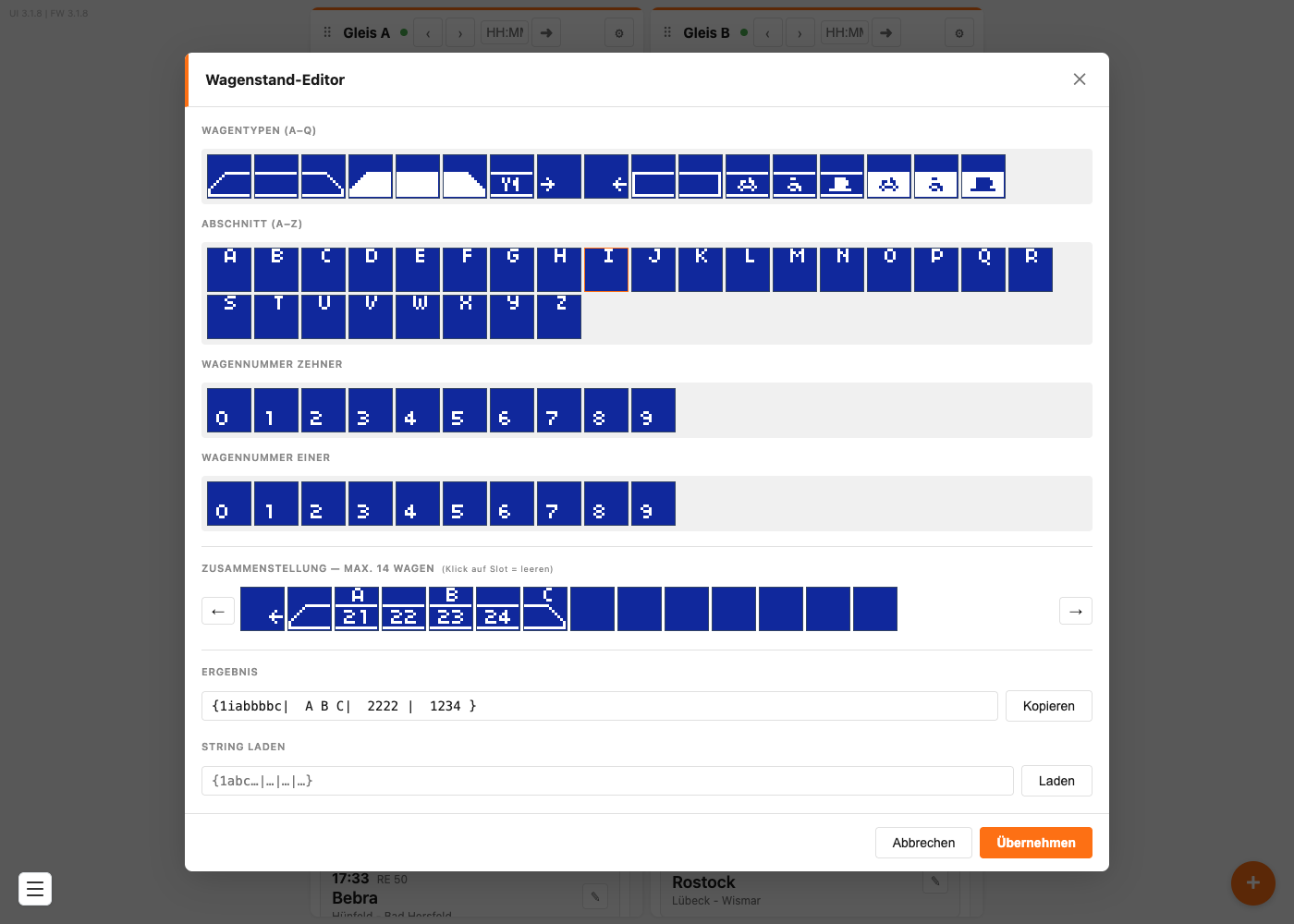Click the Ergebnis result text field

coord(600,706)
